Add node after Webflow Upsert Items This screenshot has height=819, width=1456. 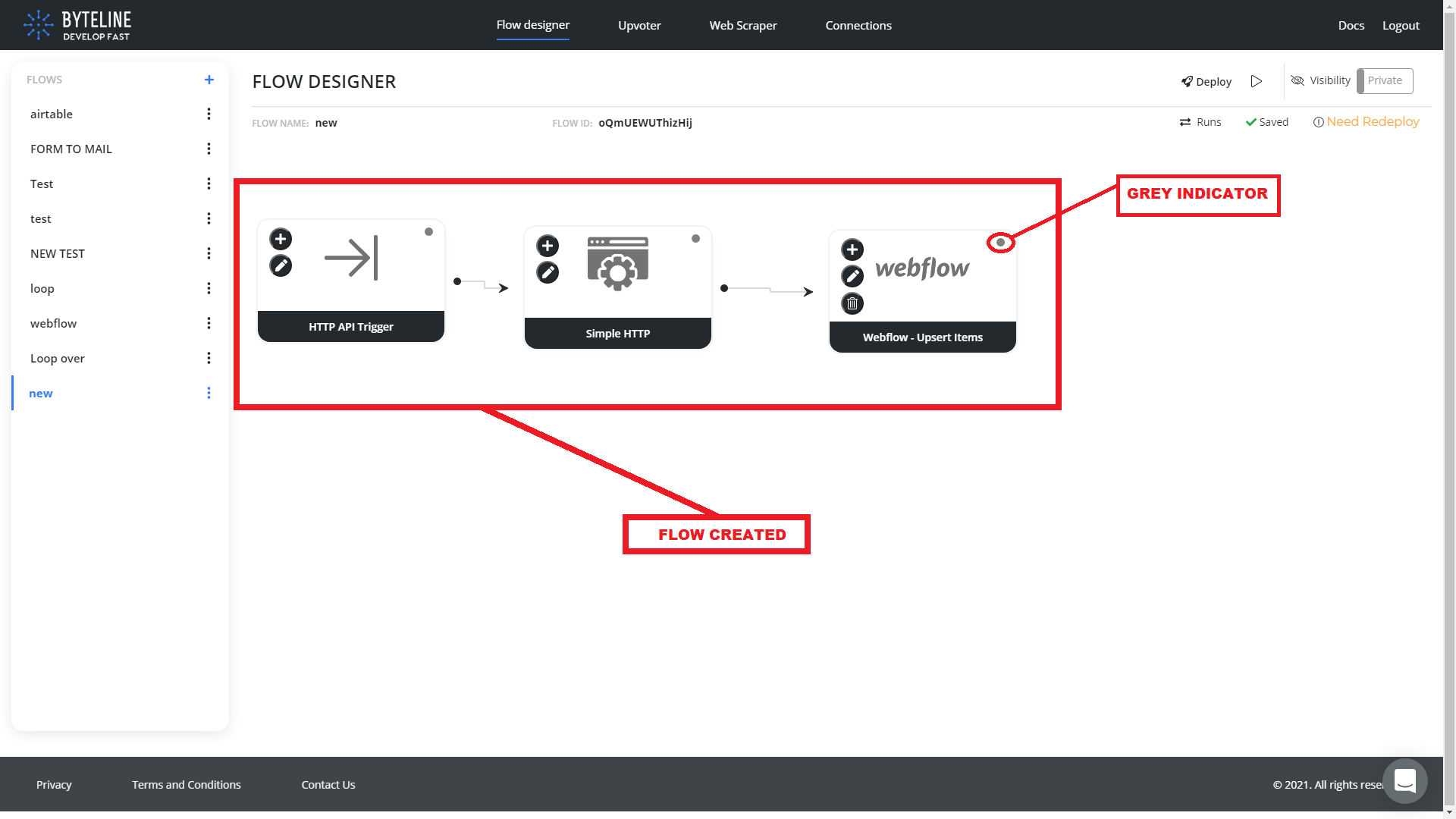coord(852,249)
